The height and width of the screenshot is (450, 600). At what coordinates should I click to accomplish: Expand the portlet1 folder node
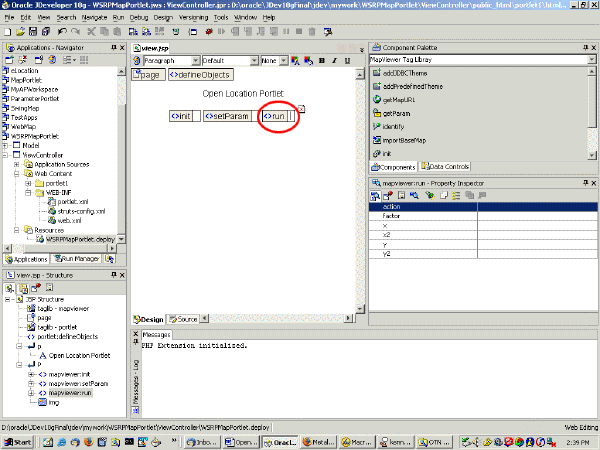tap(28, 183)
